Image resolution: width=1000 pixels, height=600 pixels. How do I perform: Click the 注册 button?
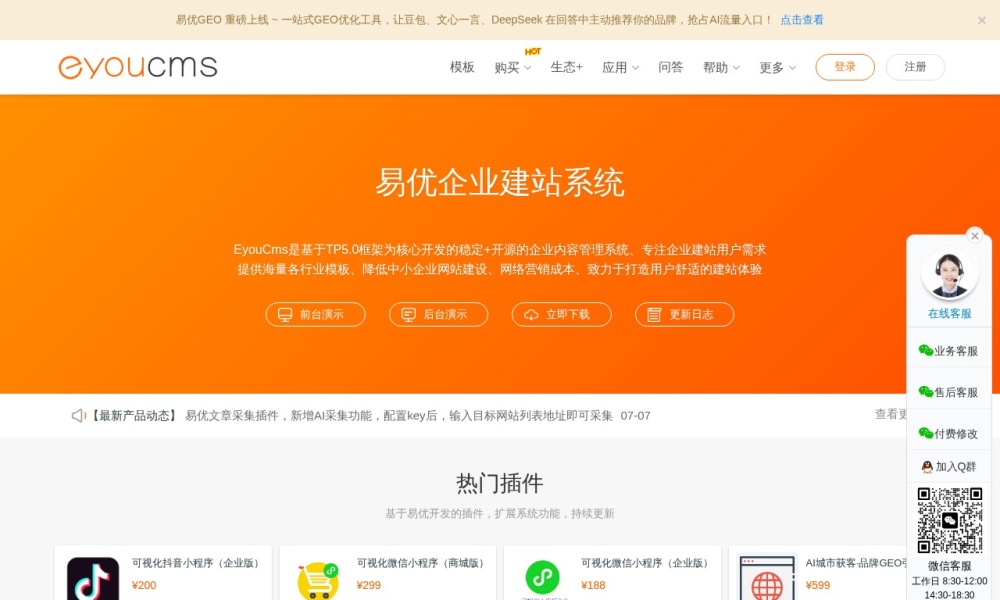[915, 67]
